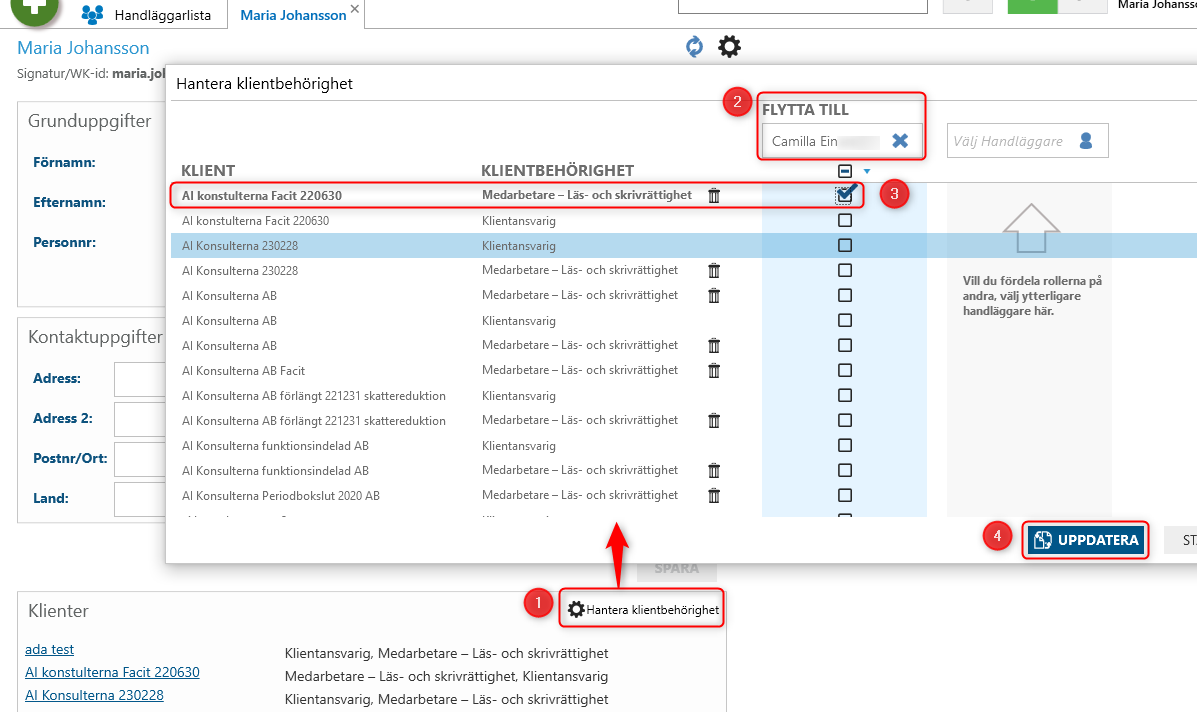Open the AI Konsulterna 230228 link in Klienter
1197x712 pixels.
(x=95, y=695)
